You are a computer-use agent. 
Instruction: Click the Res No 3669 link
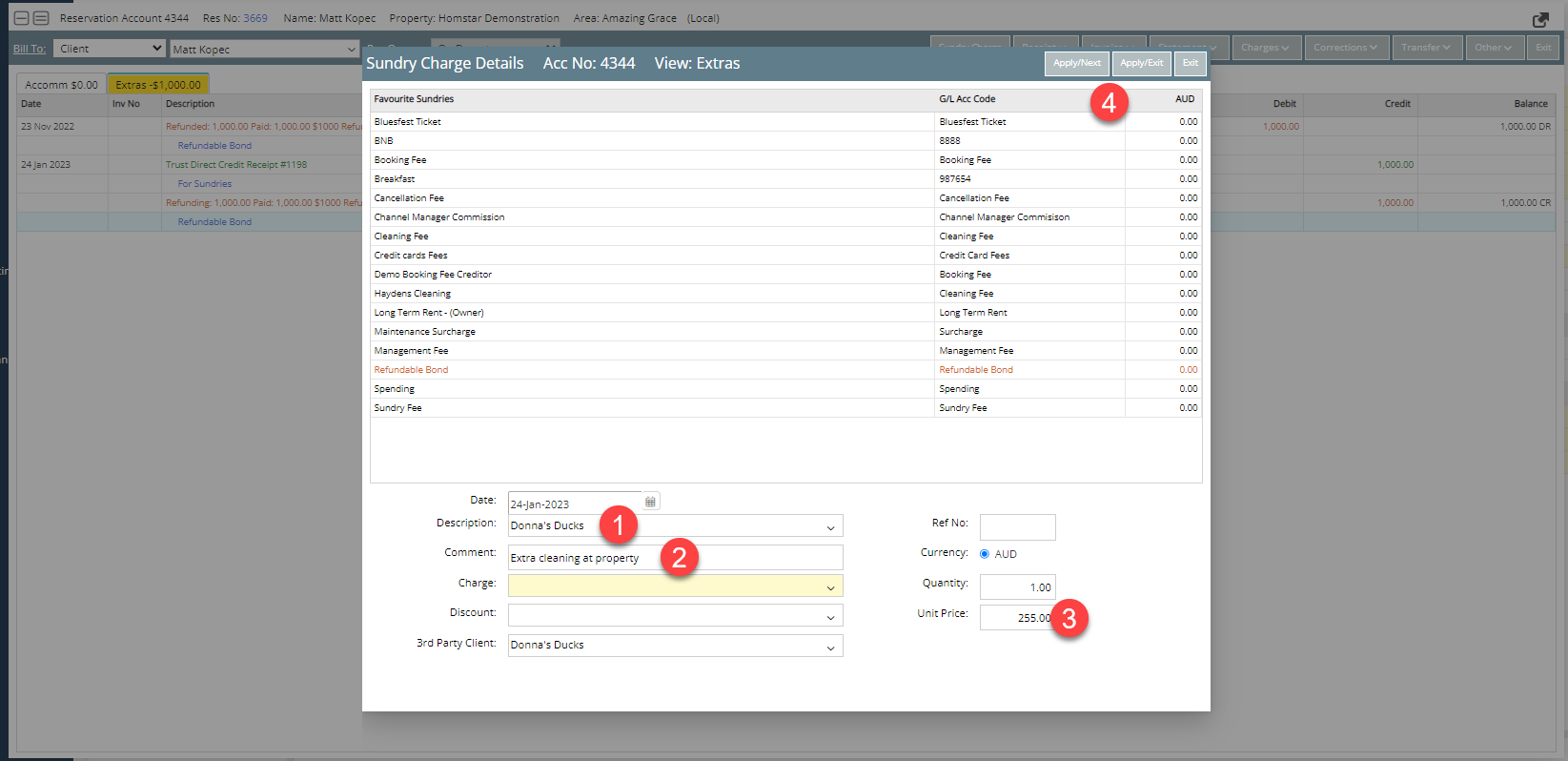255,18
